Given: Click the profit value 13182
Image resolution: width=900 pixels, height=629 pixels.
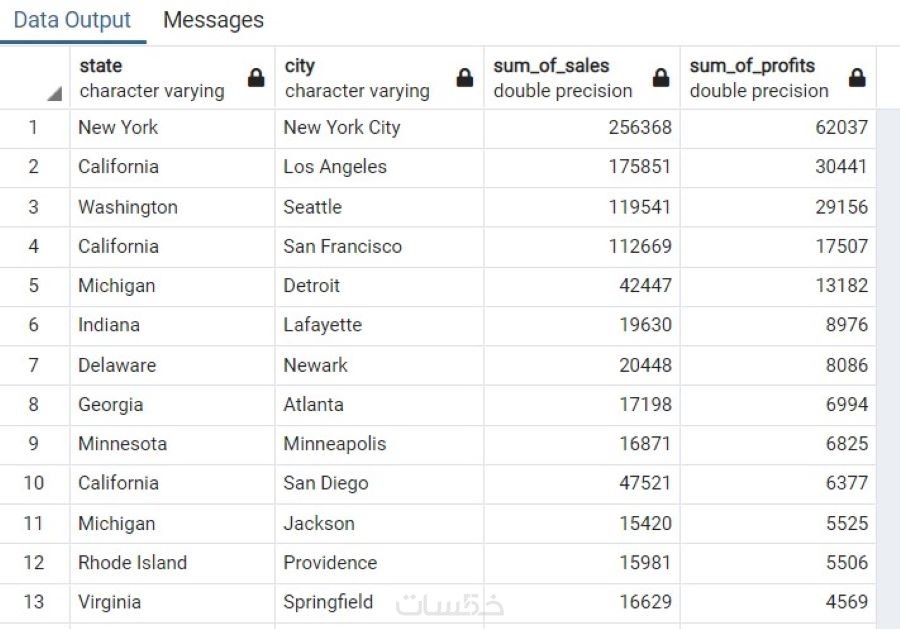Looking at the screenshot, I should pyautogui.click(x=842, y=286).
